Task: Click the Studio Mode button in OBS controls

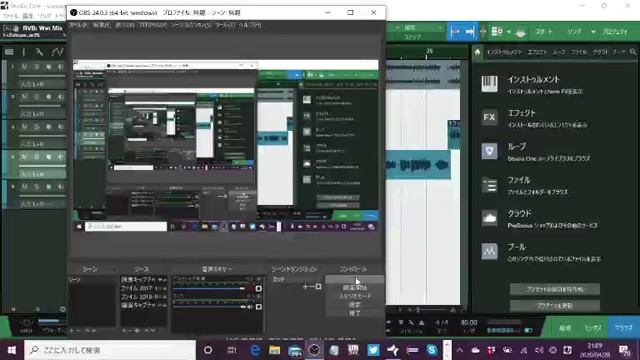Action: click(x=355, y=296)
